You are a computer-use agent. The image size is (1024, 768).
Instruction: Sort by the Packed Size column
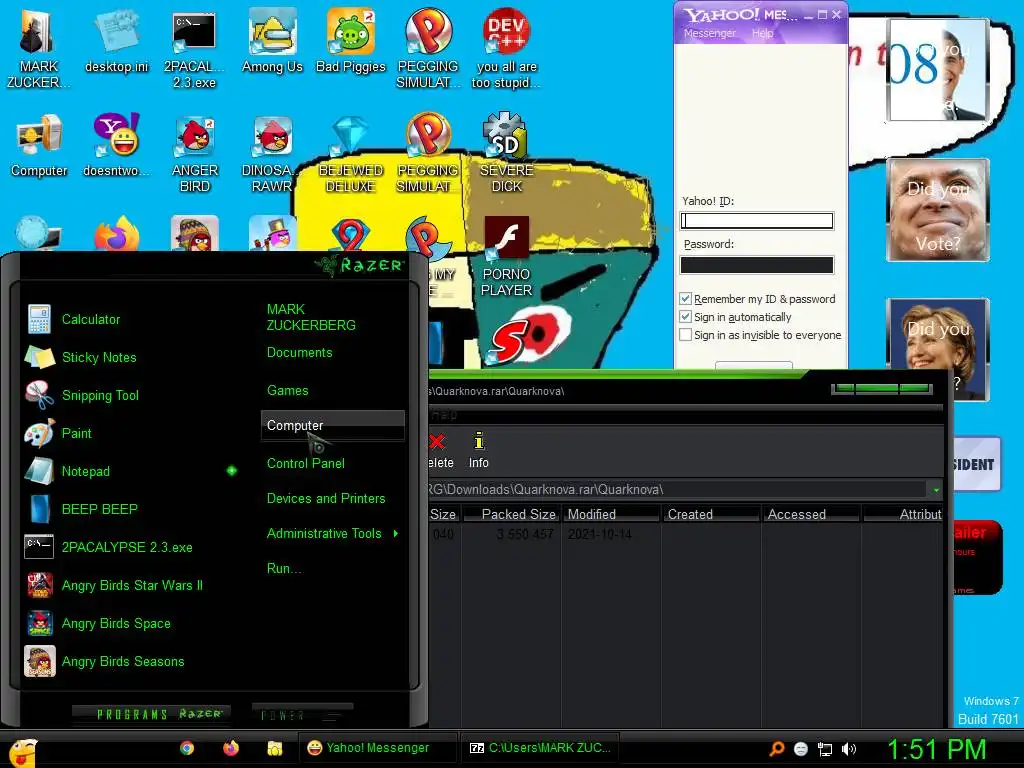click(x=511, y=514)
